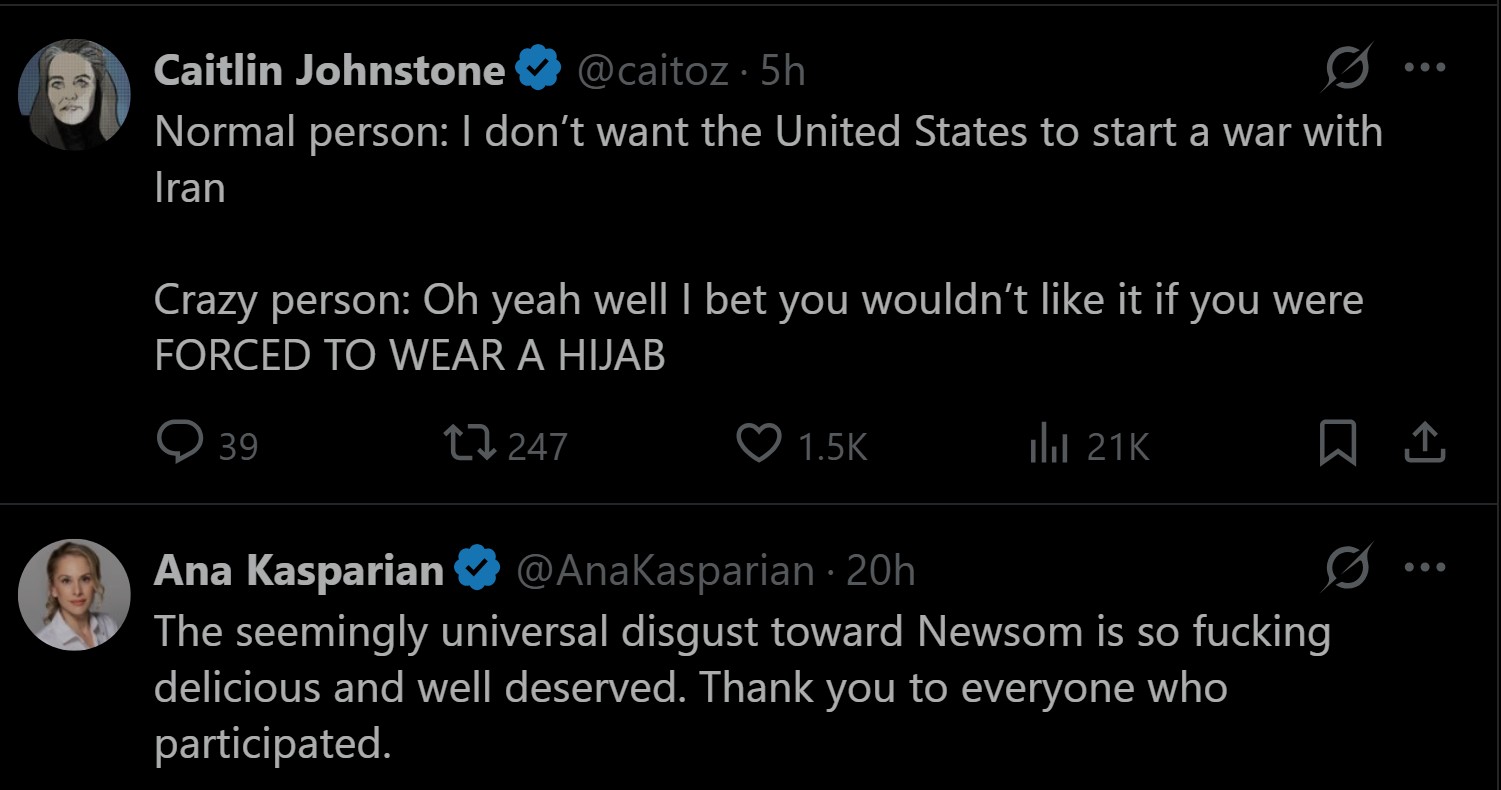The image size is (1501, 790).
Task: Click Grok icon on Caitlin Johnstone's tweet
Action: (x=1345, y=70)
